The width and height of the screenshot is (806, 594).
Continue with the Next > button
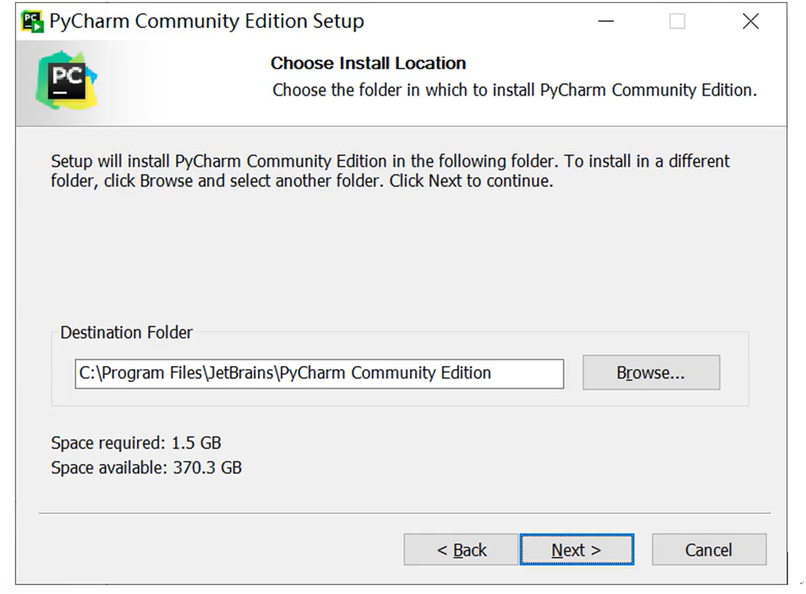point(576,550)
